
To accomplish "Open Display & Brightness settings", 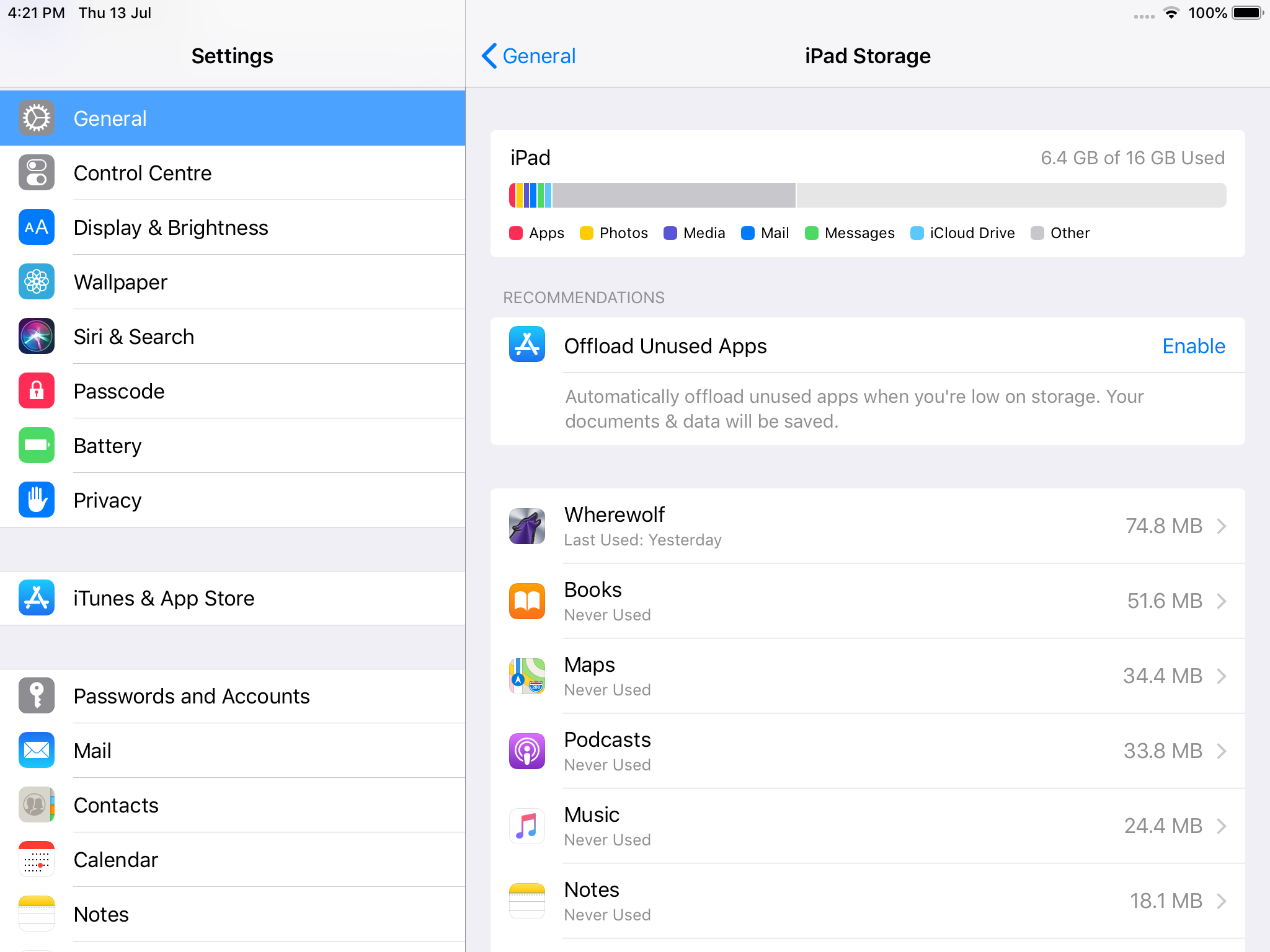I will (x=233, y=227).
